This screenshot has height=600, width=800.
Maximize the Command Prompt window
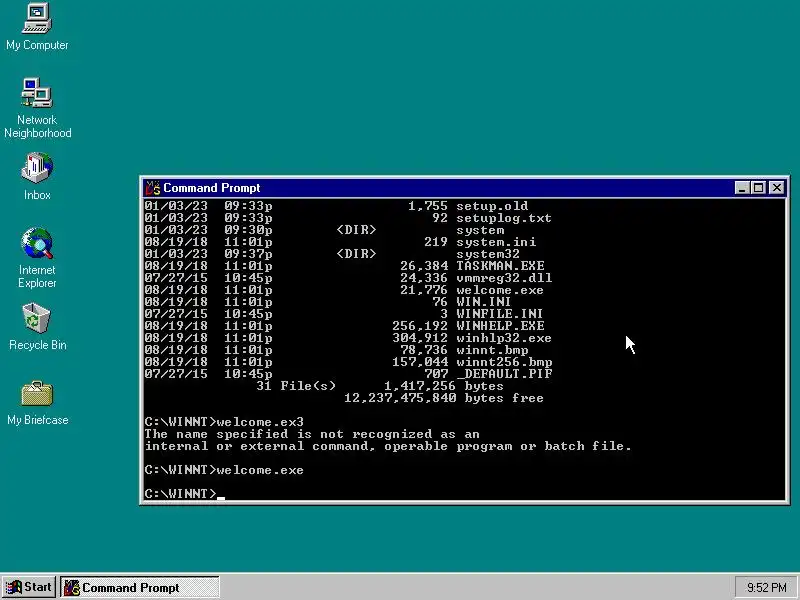759,188
